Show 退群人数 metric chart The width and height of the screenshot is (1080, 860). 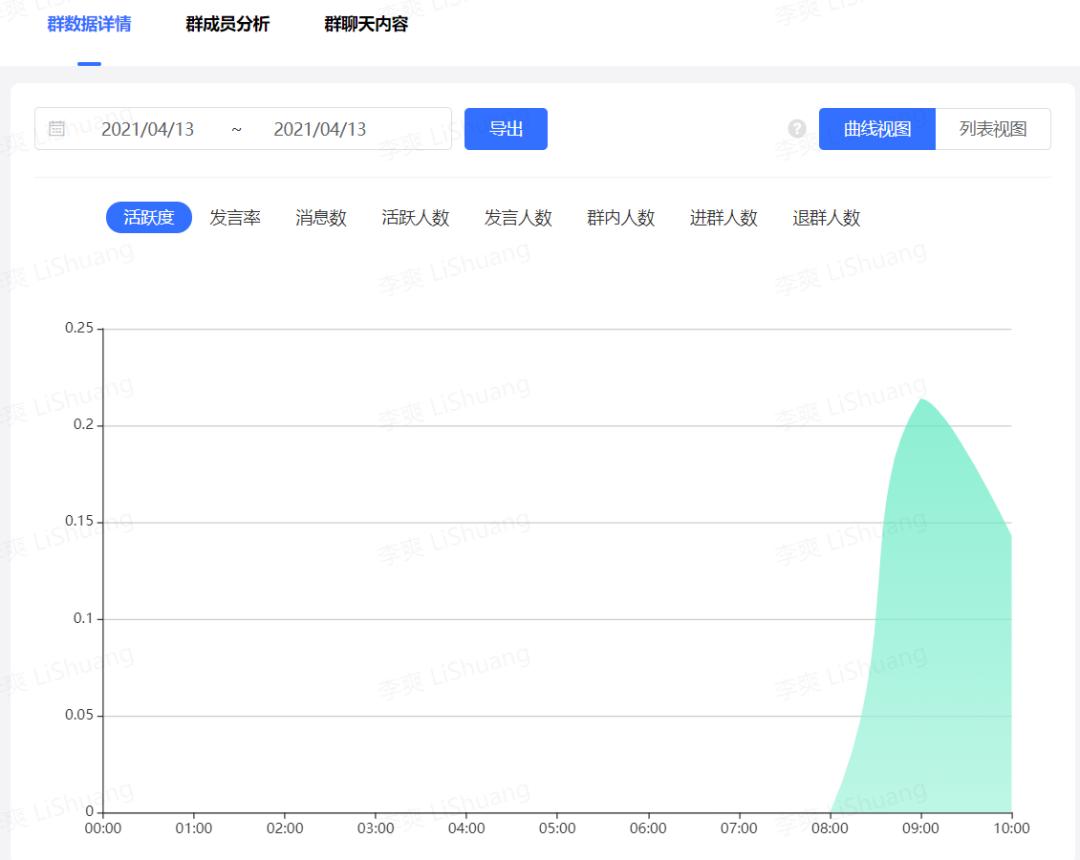click(x=826, y=218)
